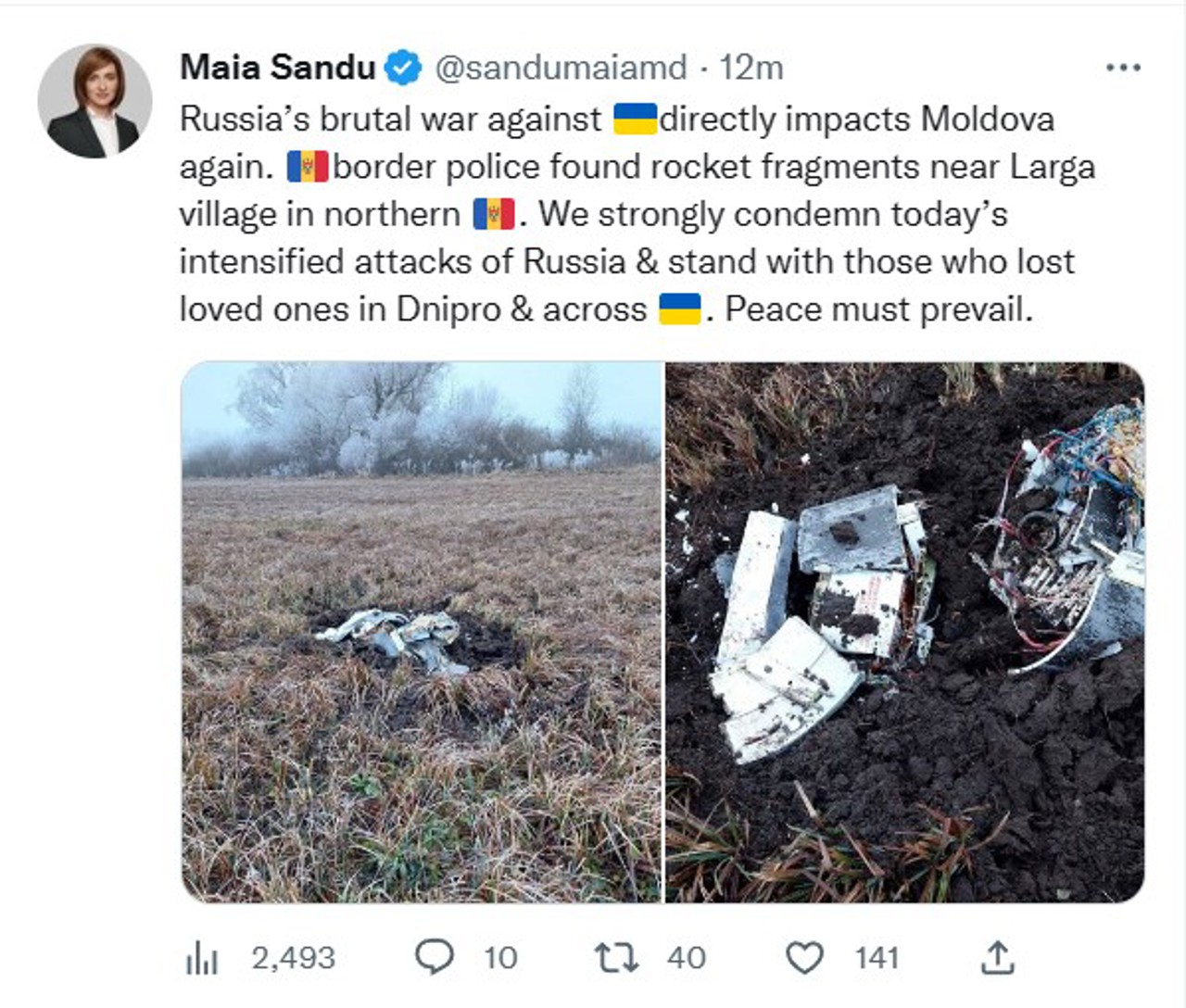This screenshot has height=1008, width=1186.
Task: Click the 12m tweet timestamp
Action: (751, 68)
